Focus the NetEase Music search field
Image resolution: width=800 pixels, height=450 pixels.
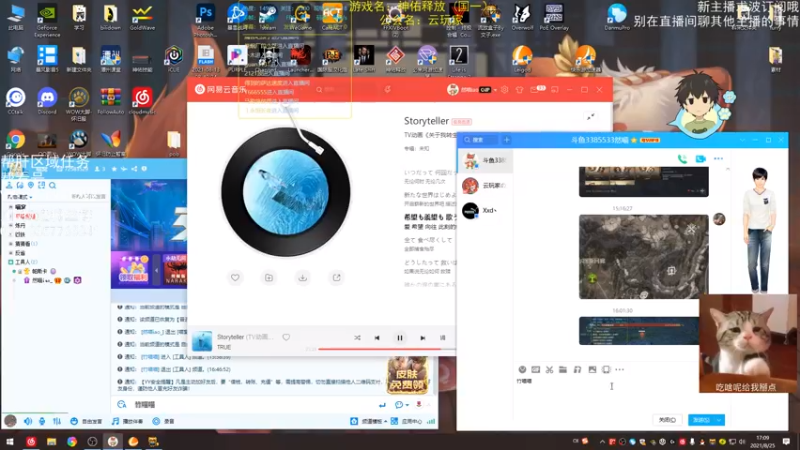347,89
